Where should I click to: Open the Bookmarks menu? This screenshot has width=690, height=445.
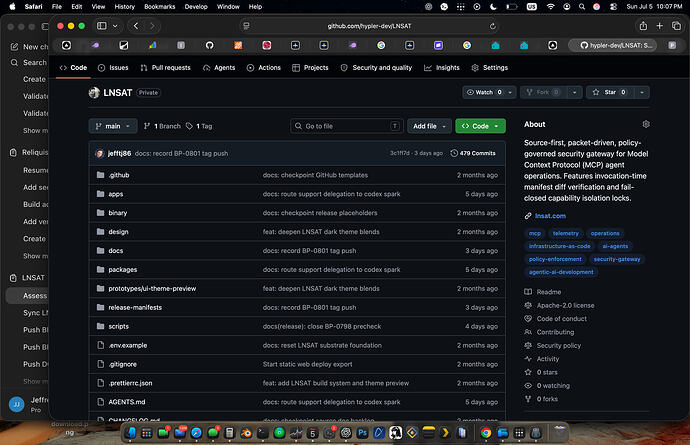click(159, 7)
